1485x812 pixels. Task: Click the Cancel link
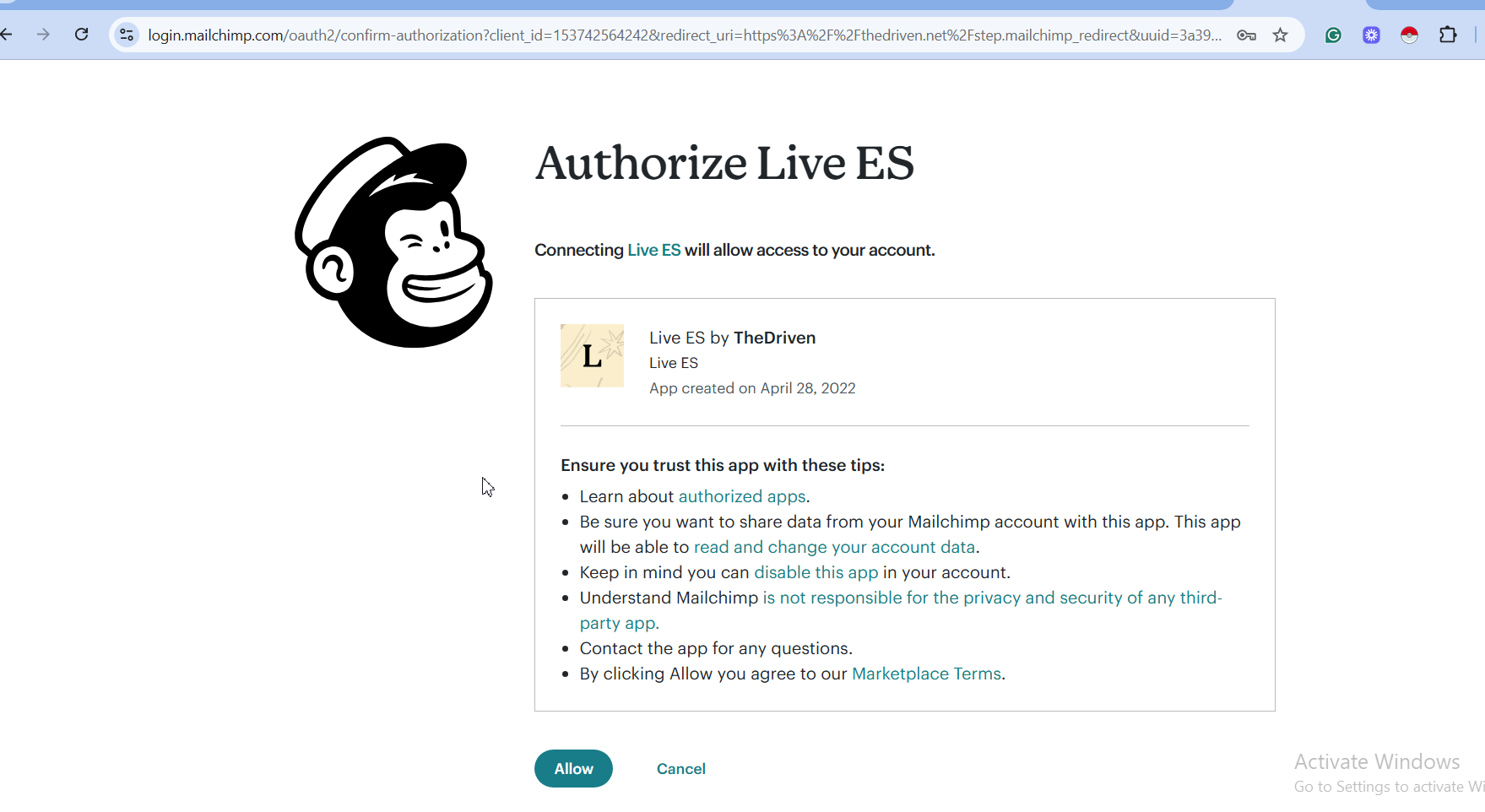680,768
